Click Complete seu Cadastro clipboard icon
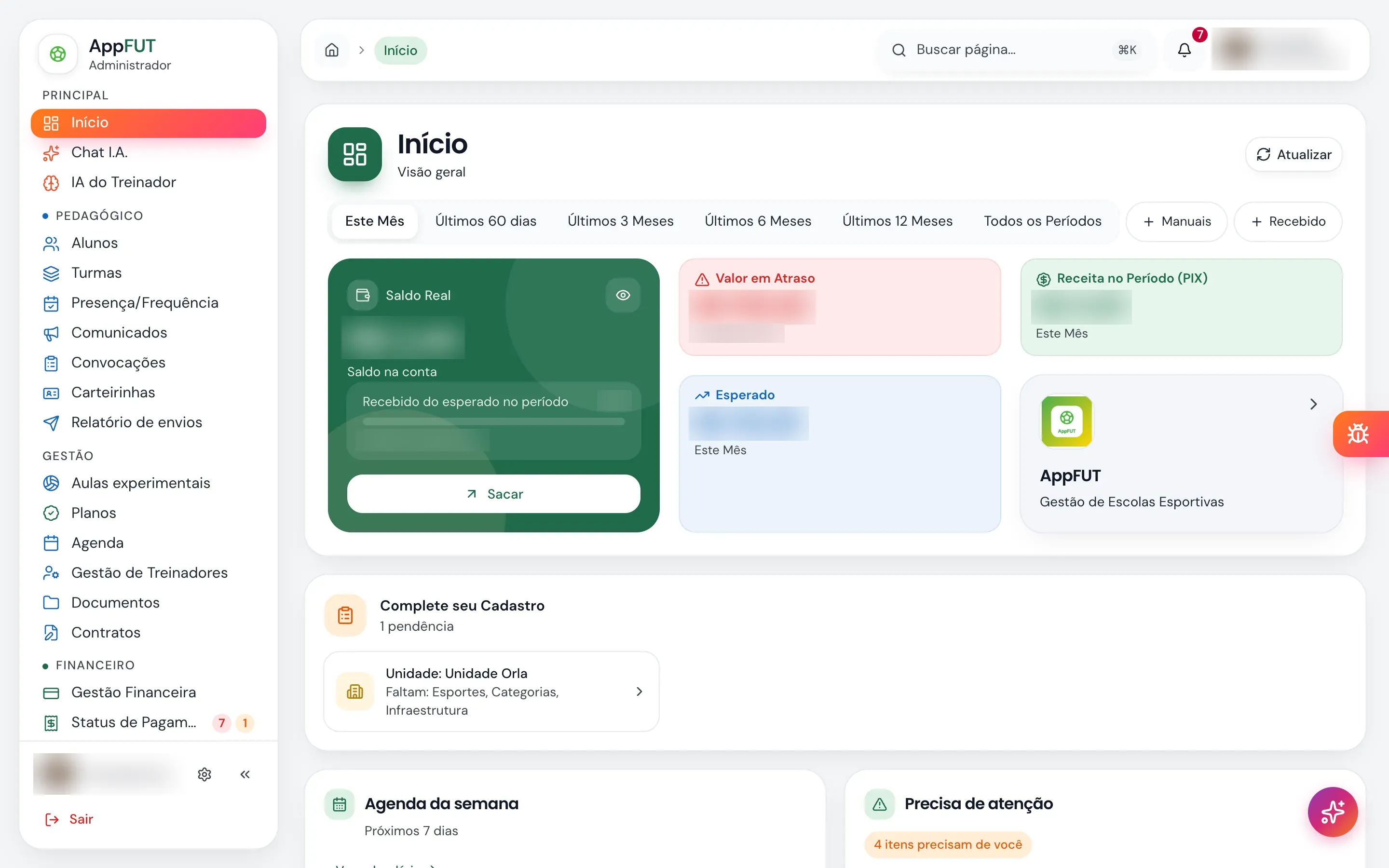 point(345,615)
